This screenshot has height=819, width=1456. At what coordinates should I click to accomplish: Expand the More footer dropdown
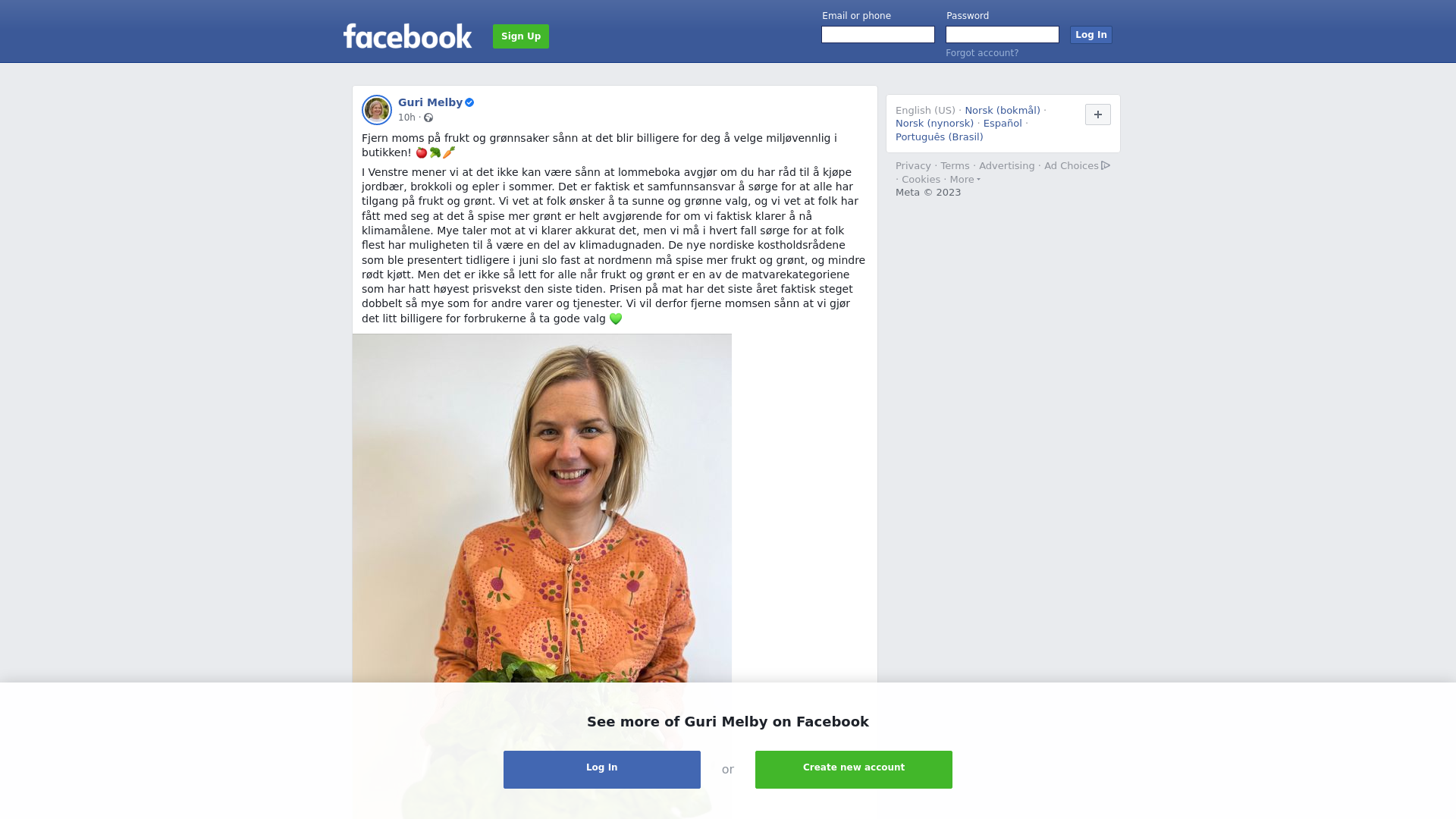965,180
